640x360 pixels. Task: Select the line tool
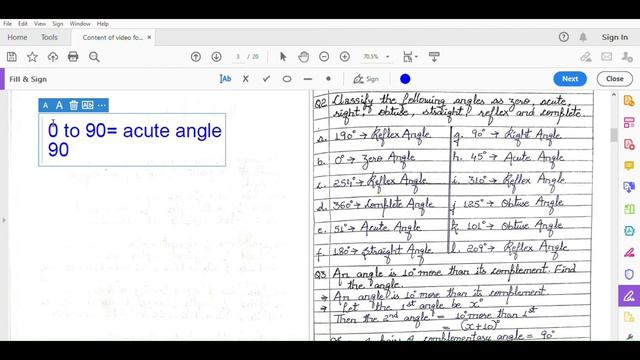click(x=308, y=79)
